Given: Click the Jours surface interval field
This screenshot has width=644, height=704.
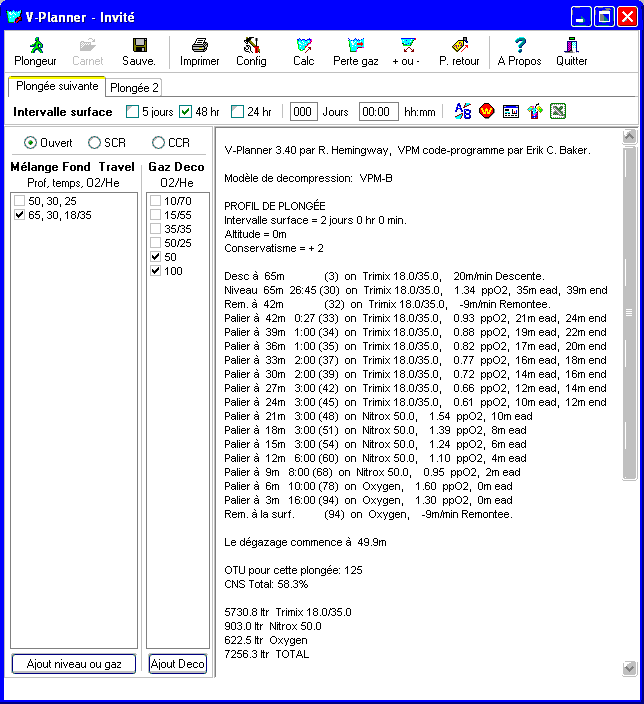Looking at the screenshot, I should tap(304, 112).
